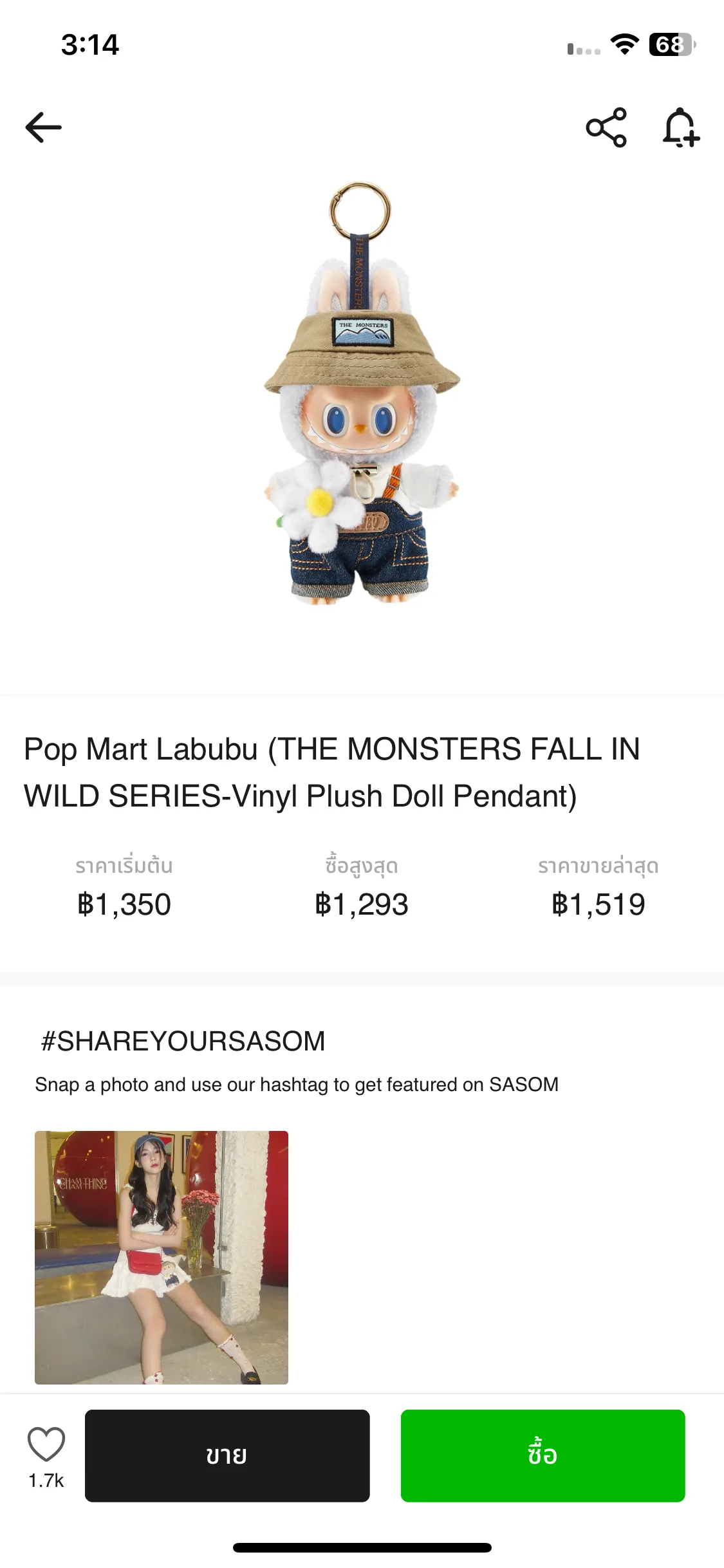The image size is (724, 1568).
Task: Open the Labubu product image
Action: pos(362,393)
